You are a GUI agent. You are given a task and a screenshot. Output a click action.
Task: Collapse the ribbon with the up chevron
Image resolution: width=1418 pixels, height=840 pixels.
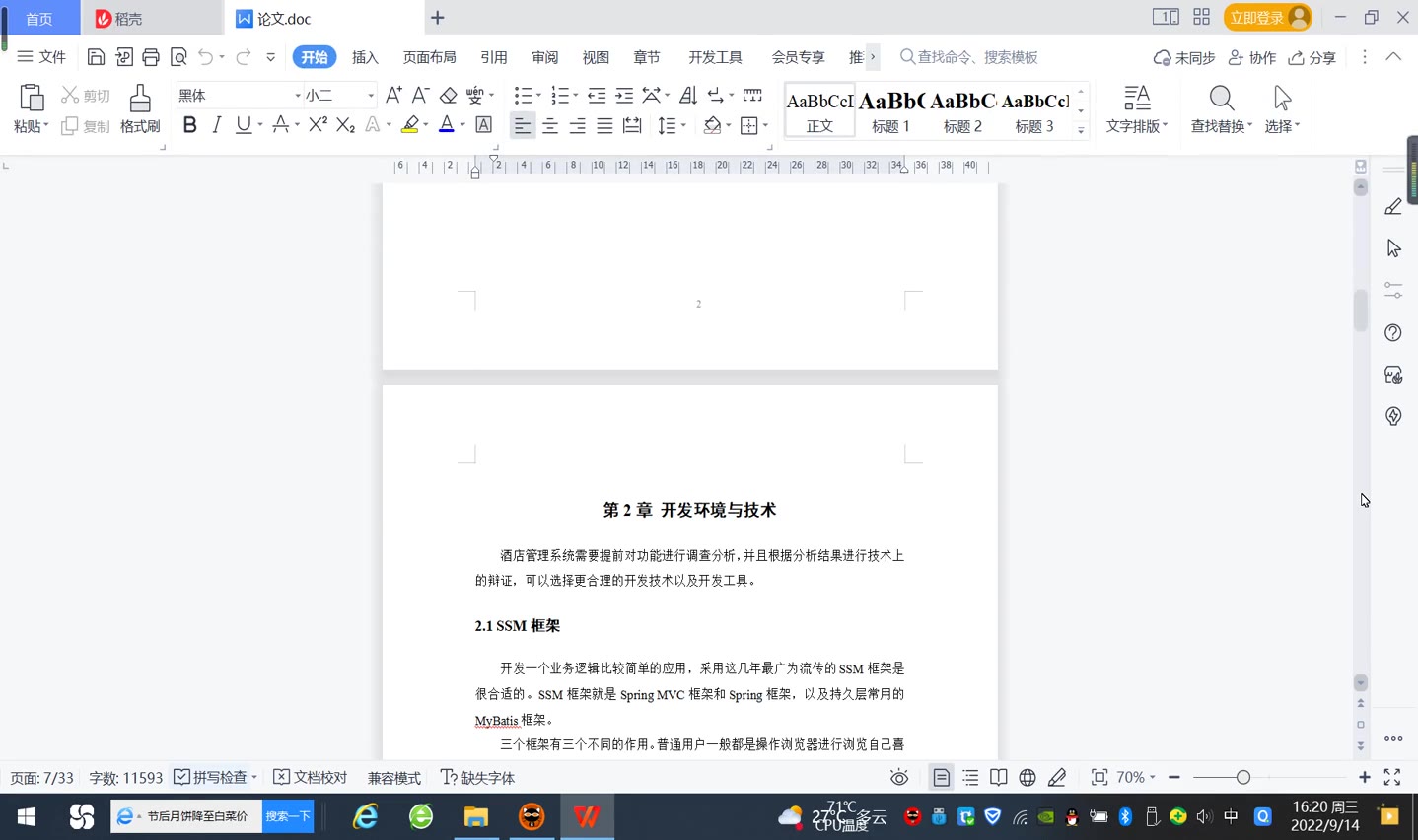1393,57
